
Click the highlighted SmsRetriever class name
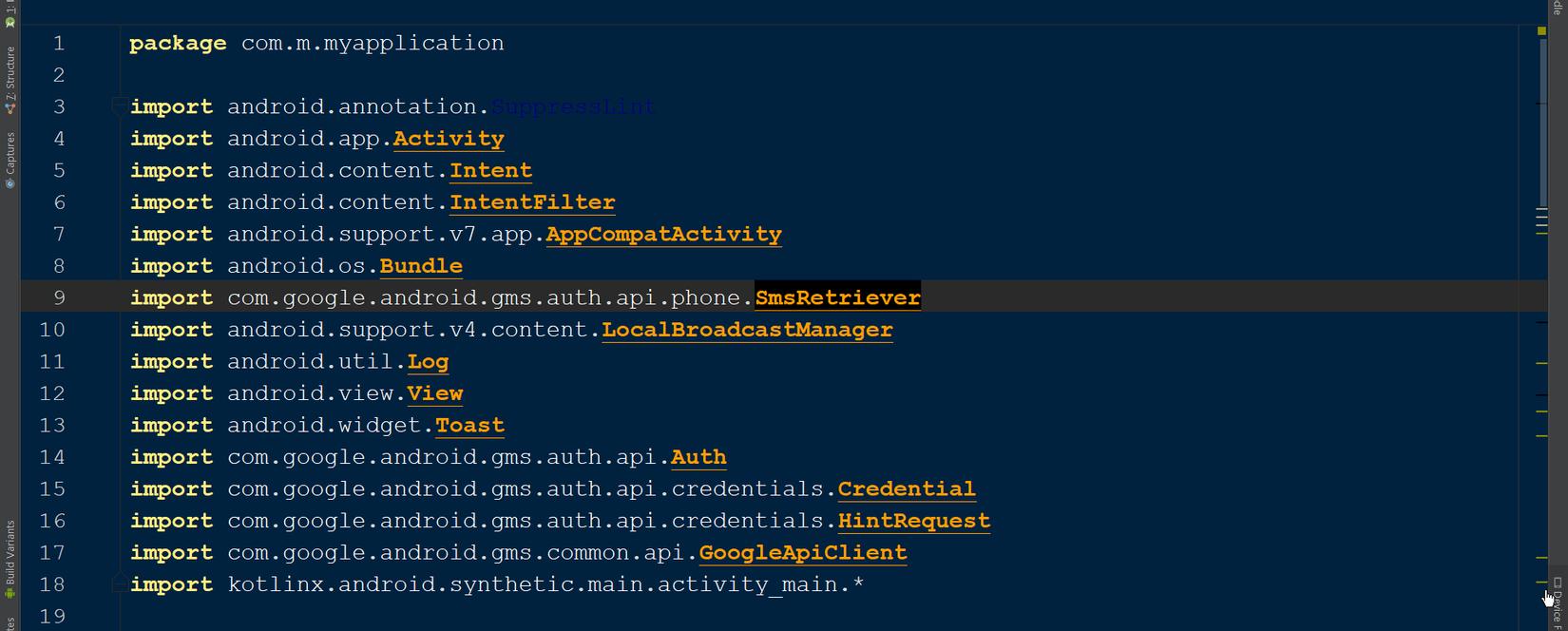(x=837, y=297)
